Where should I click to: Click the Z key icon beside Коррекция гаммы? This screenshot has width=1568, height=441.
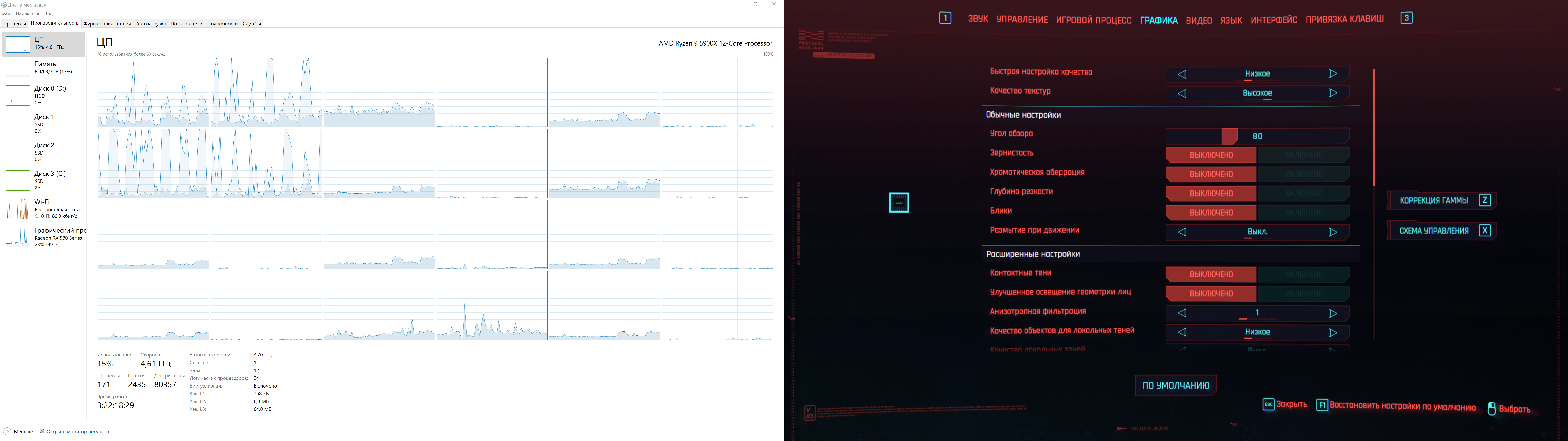coord(1485,200)
